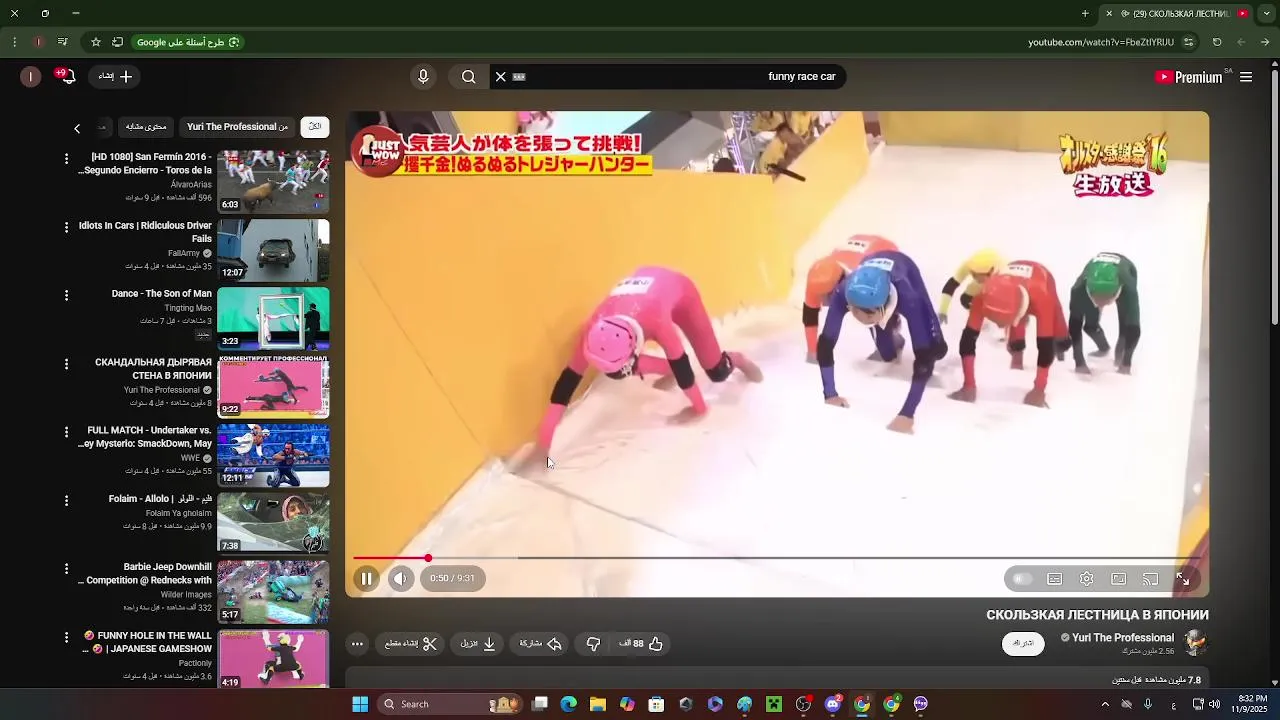Open options for Folaim - Allolo video

66,500
